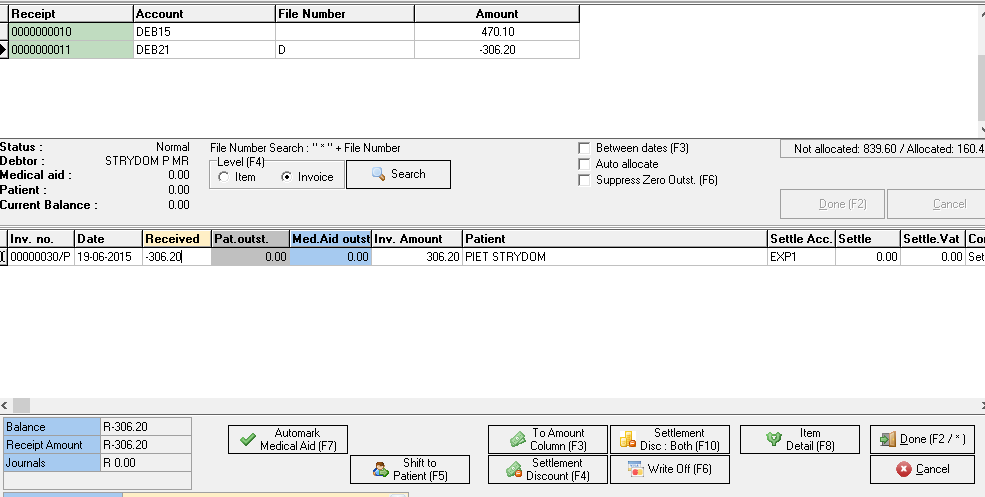985x497 pixels.
Task: Click the Med.Aid outst column header
Action: tap(330, 239)
